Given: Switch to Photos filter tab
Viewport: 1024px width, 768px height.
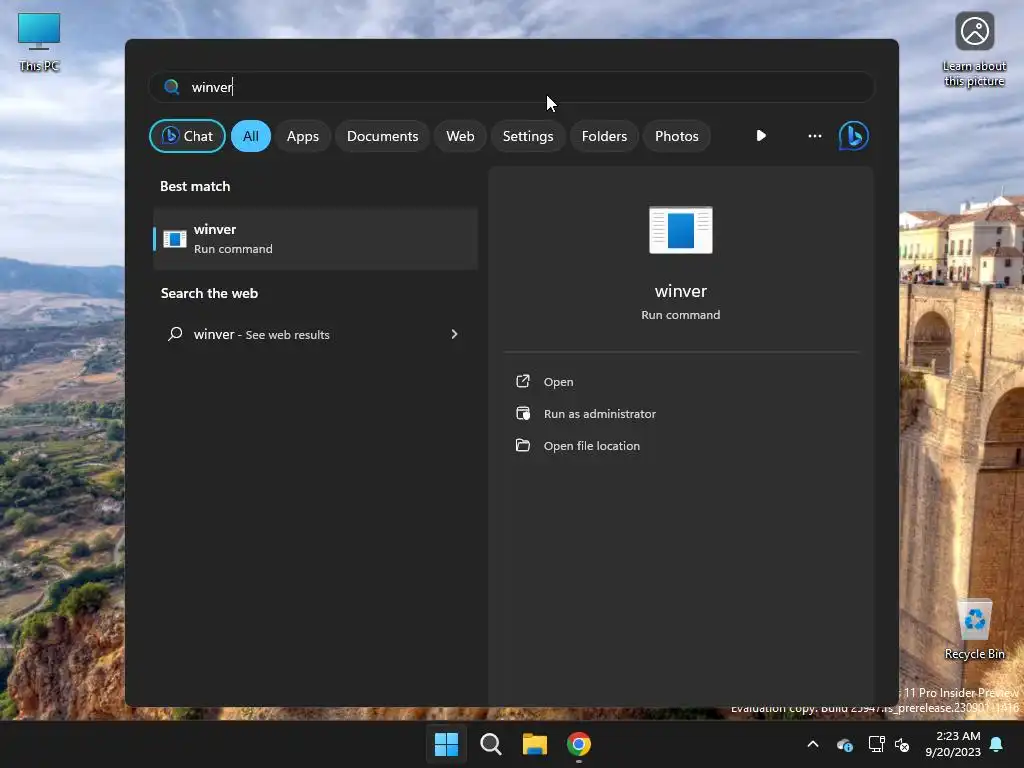Looking at the screenshot, I should click(677, 136).
